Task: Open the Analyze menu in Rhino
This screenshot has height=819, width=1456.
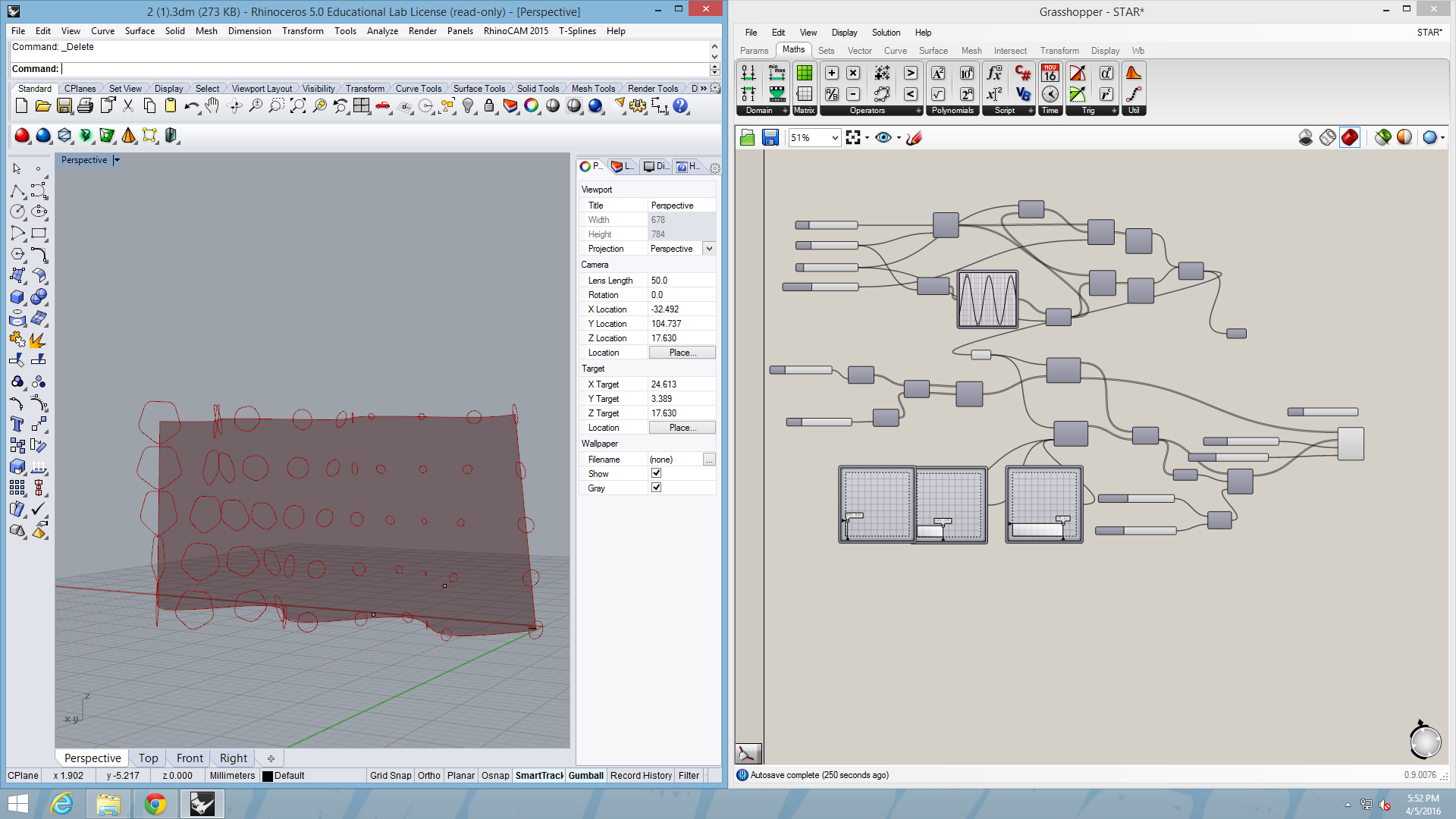Action: pos(382,31)
